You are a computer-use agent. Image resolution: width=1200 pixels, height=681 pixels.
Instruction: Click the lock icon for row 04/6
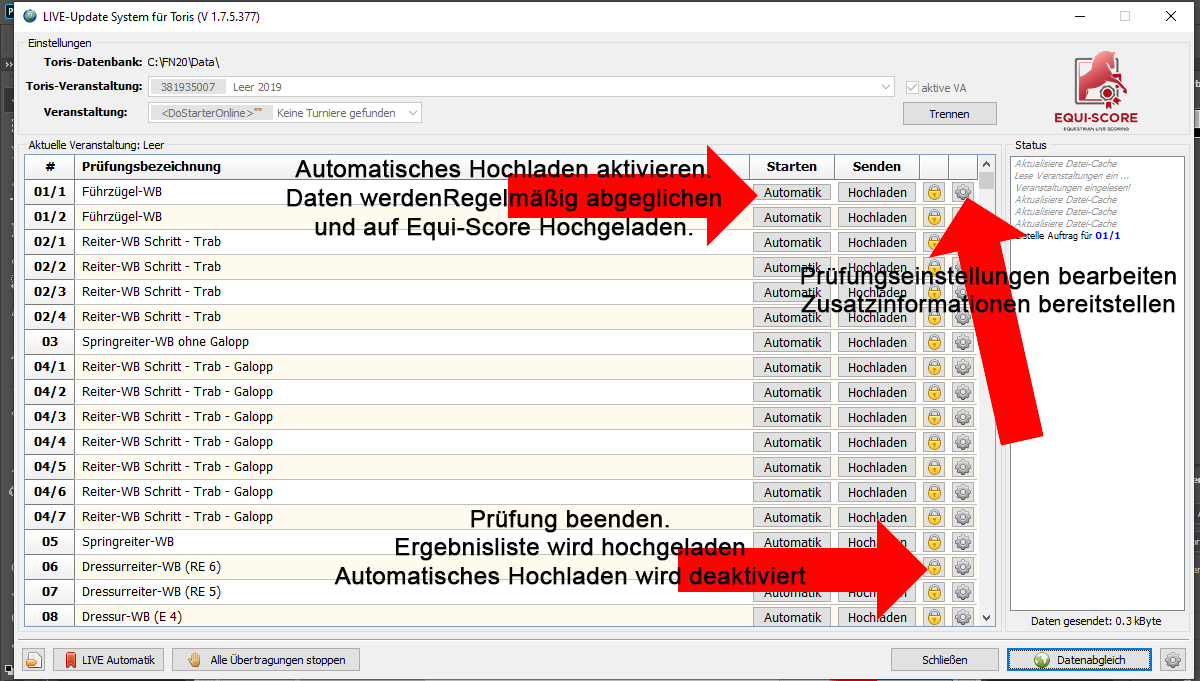[x=934, y=492]
